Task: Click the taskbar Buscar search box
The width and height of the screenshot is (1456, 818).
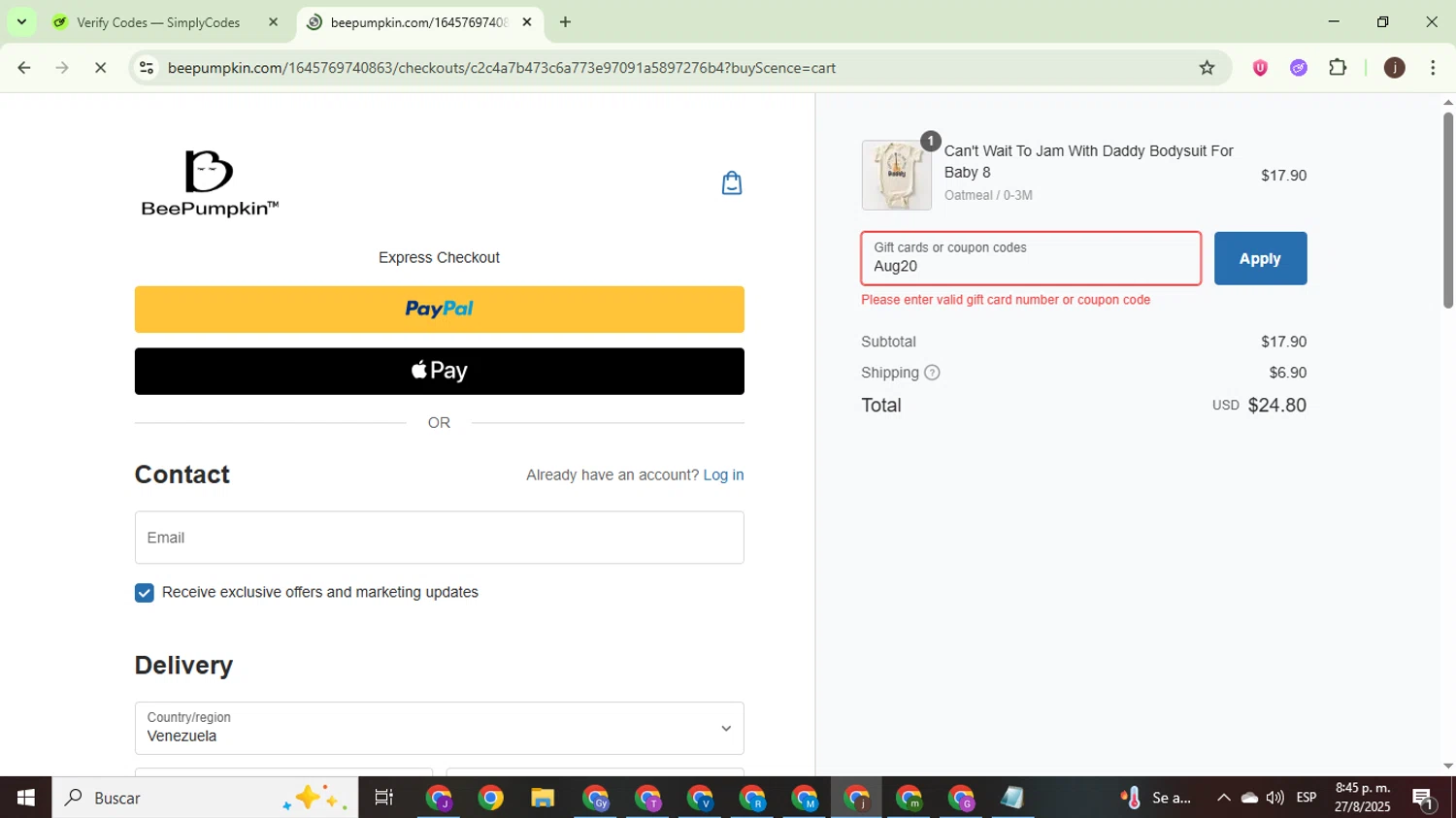Action: (205, 798)
